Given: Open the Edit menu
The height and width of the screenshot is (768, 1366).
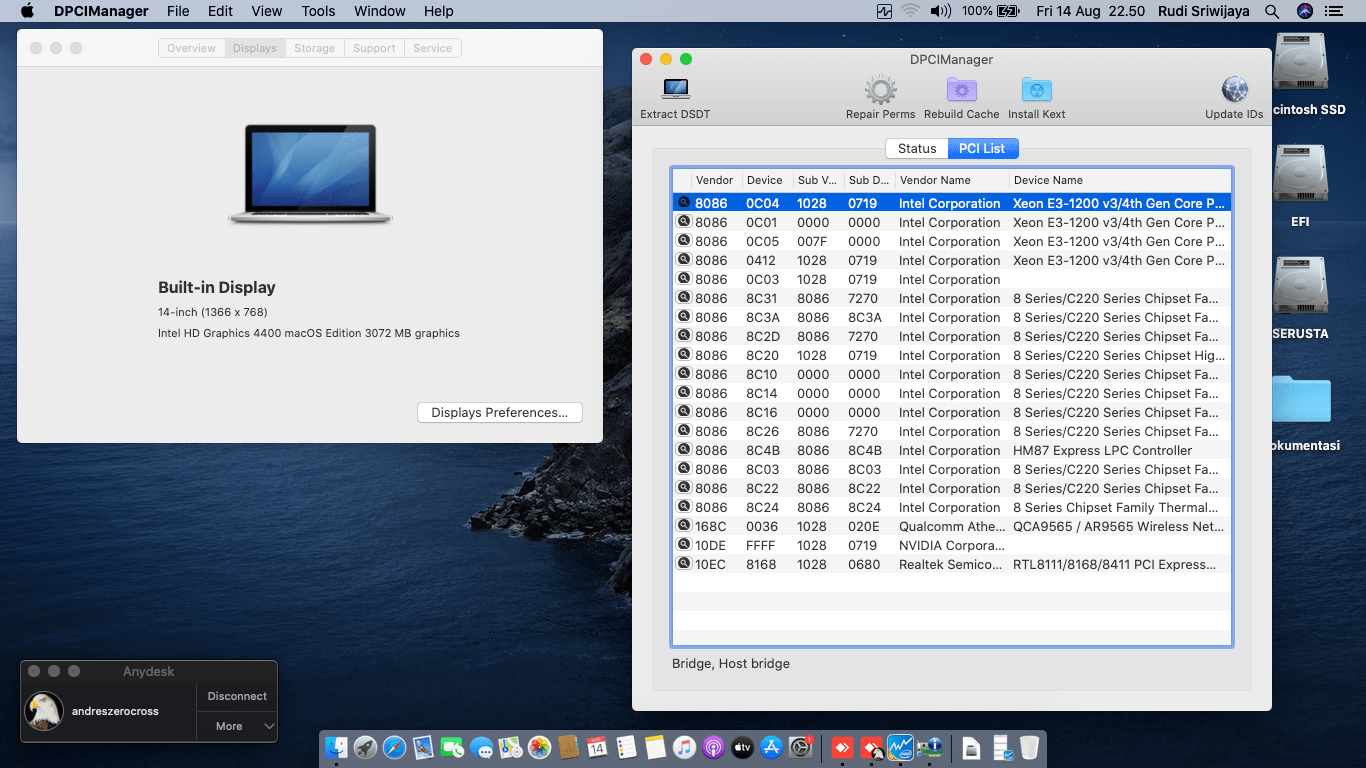Looking at the screenshot, I should pos(220,11).
